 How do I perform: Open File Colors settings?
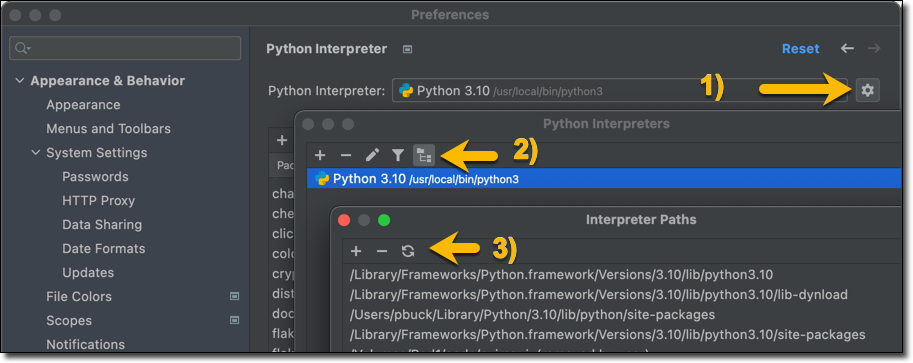click(79, 297)
